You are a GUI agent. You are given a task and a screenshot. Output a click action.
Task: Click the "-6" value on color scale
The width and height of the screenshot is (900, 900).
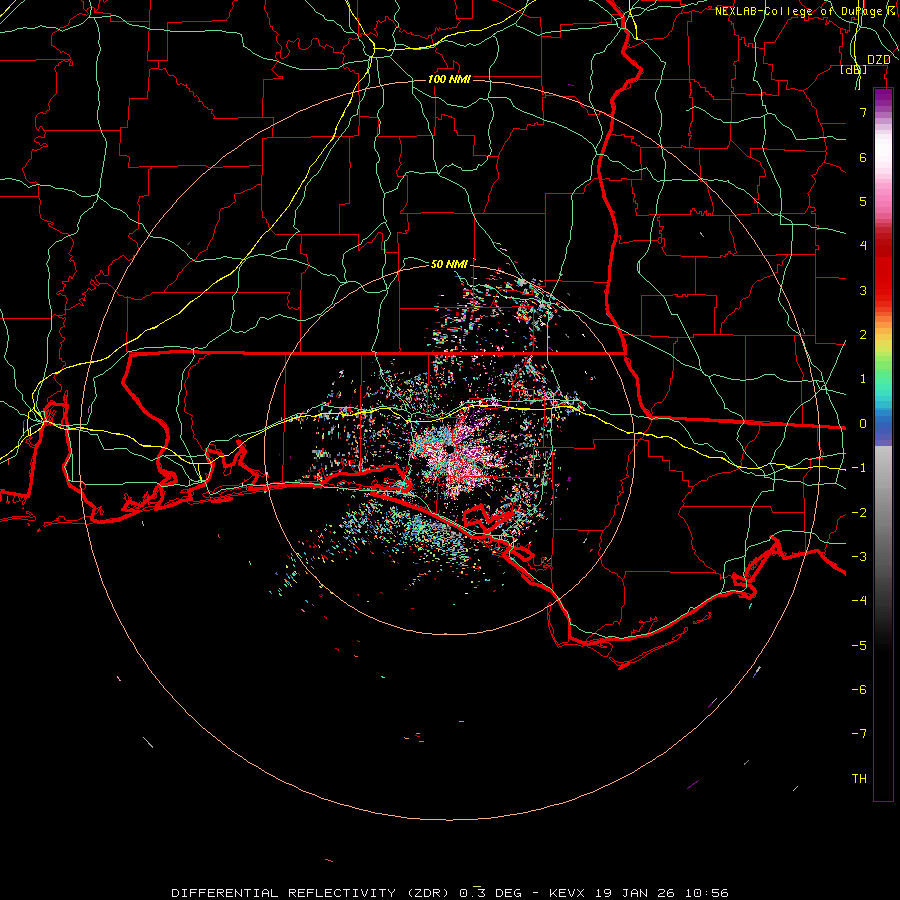859,690
